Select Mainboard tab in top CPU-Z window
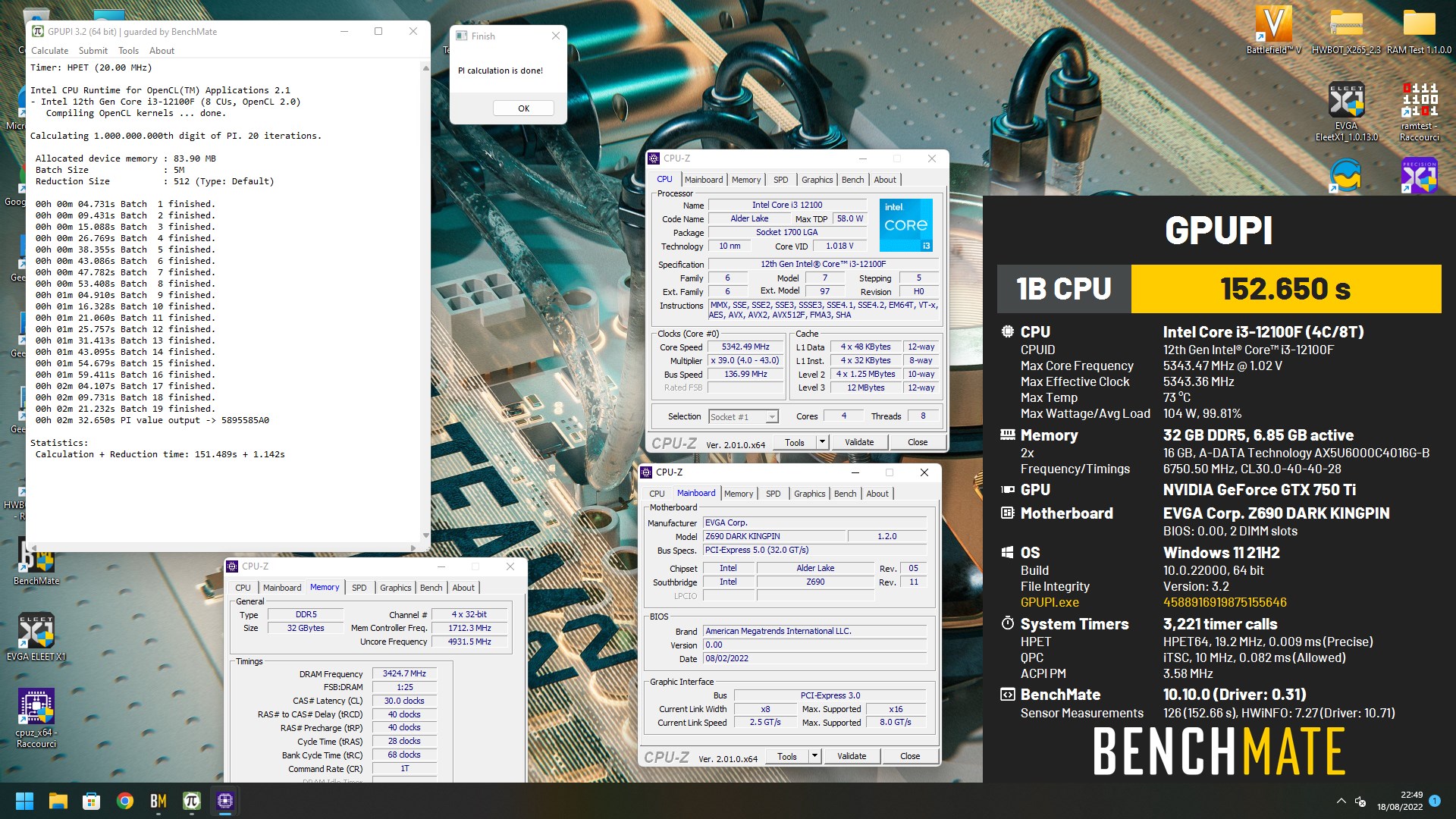Image resolution: width=1456 pixels, height=819 pixels. pos(704,180)
